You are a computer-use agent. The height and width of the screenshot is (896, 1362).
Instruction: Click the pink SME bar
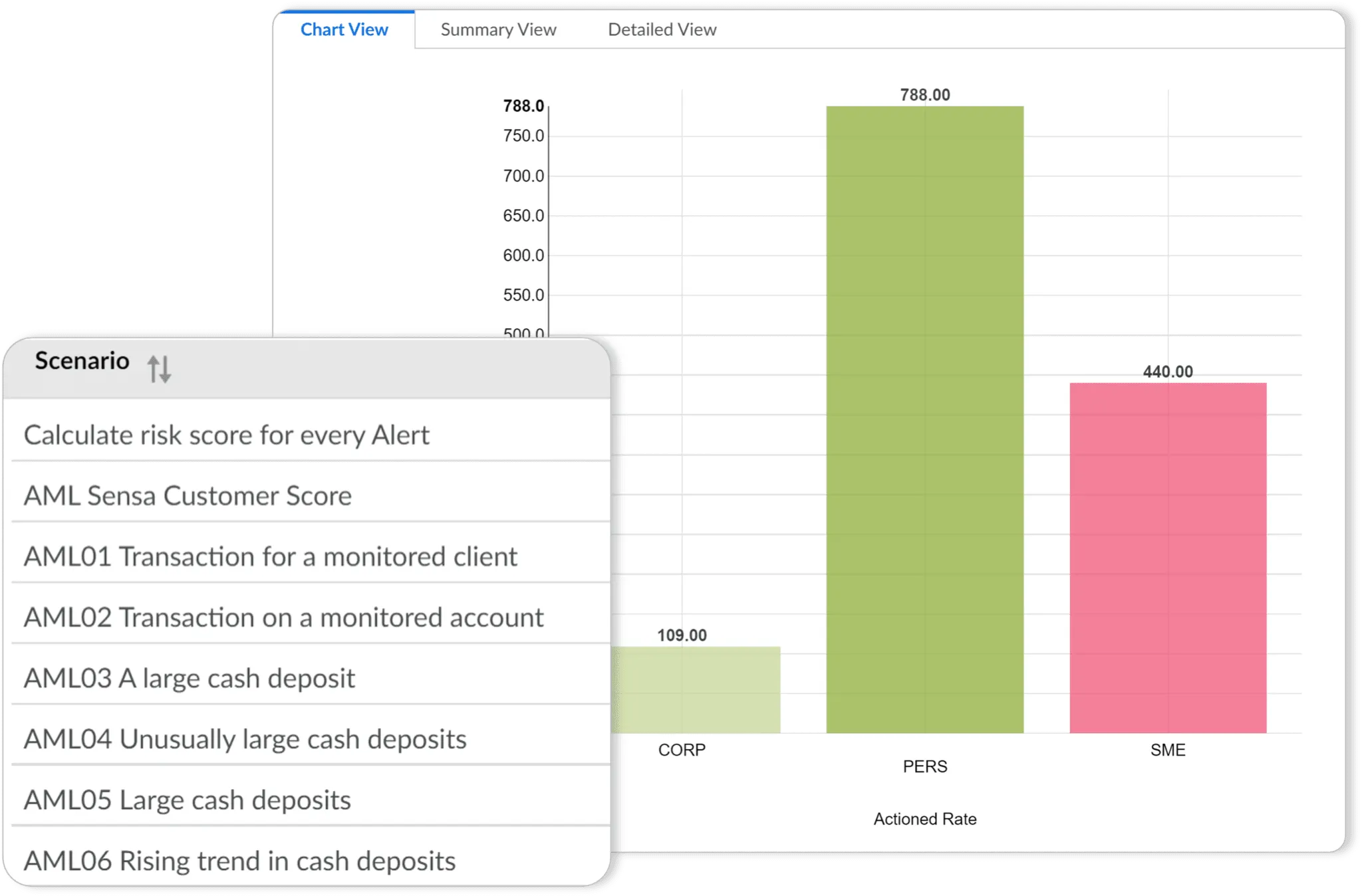point(1168,558)
